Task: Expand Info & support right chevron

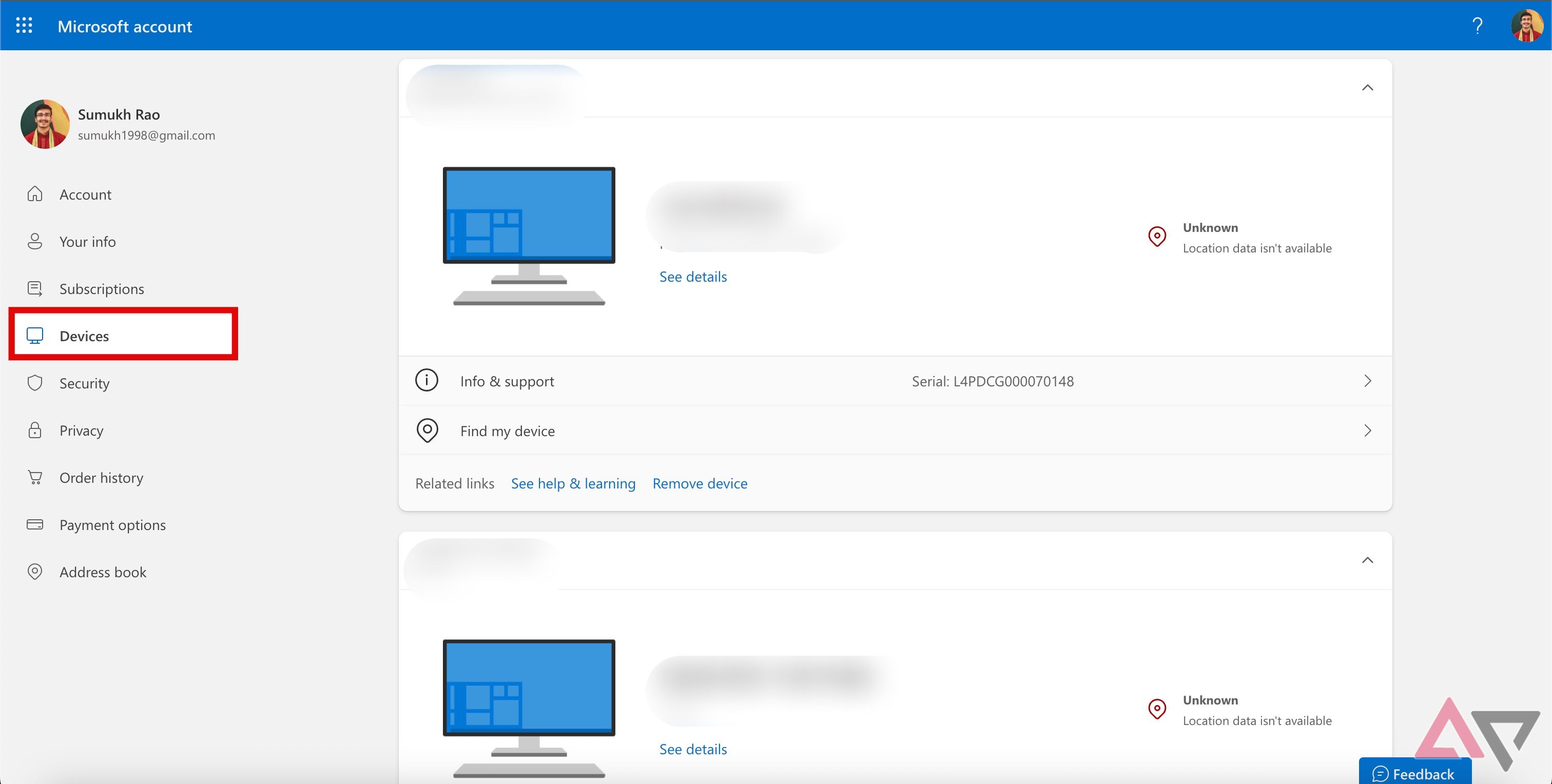Action: (x=1368, y=381)
